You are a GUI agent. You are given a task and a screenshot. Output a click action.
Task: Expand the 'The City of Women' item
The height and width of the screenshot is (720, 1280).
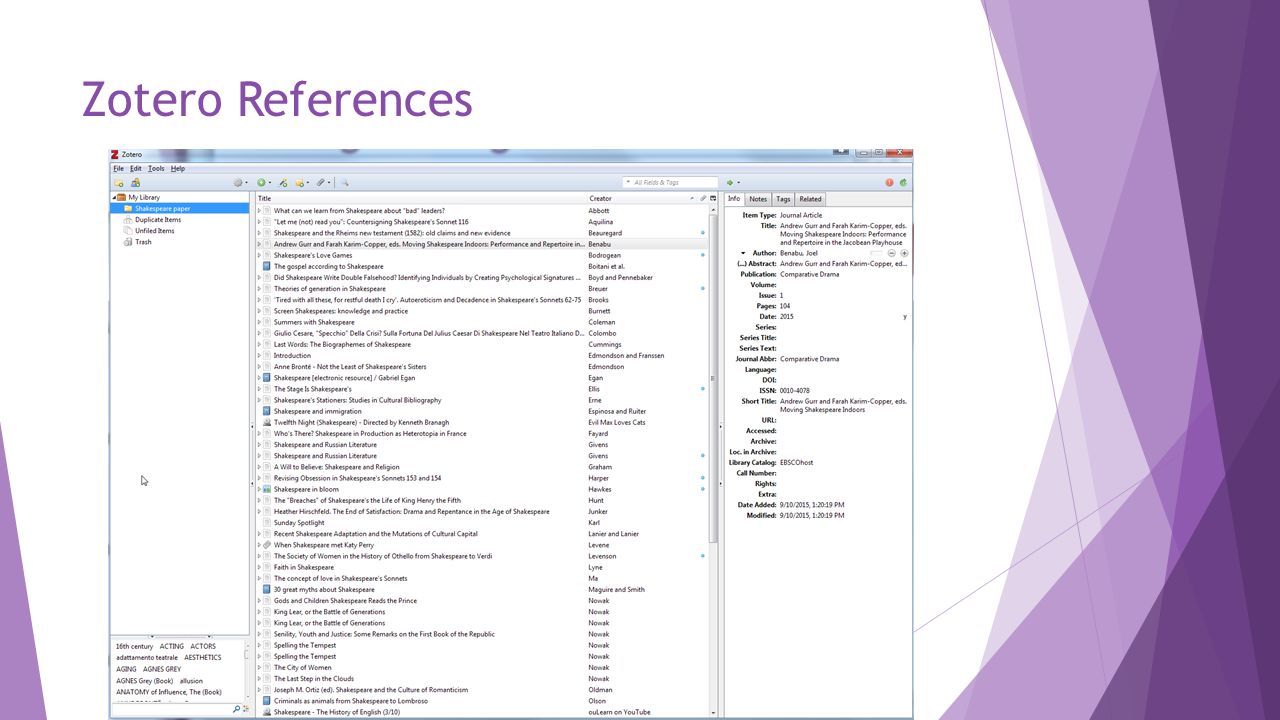pos(259,668)
